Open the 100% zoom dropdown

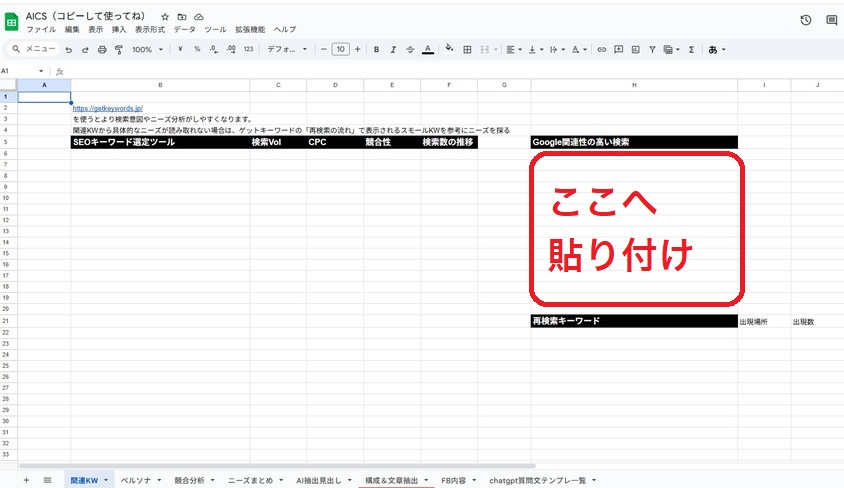tap(147, 49)
